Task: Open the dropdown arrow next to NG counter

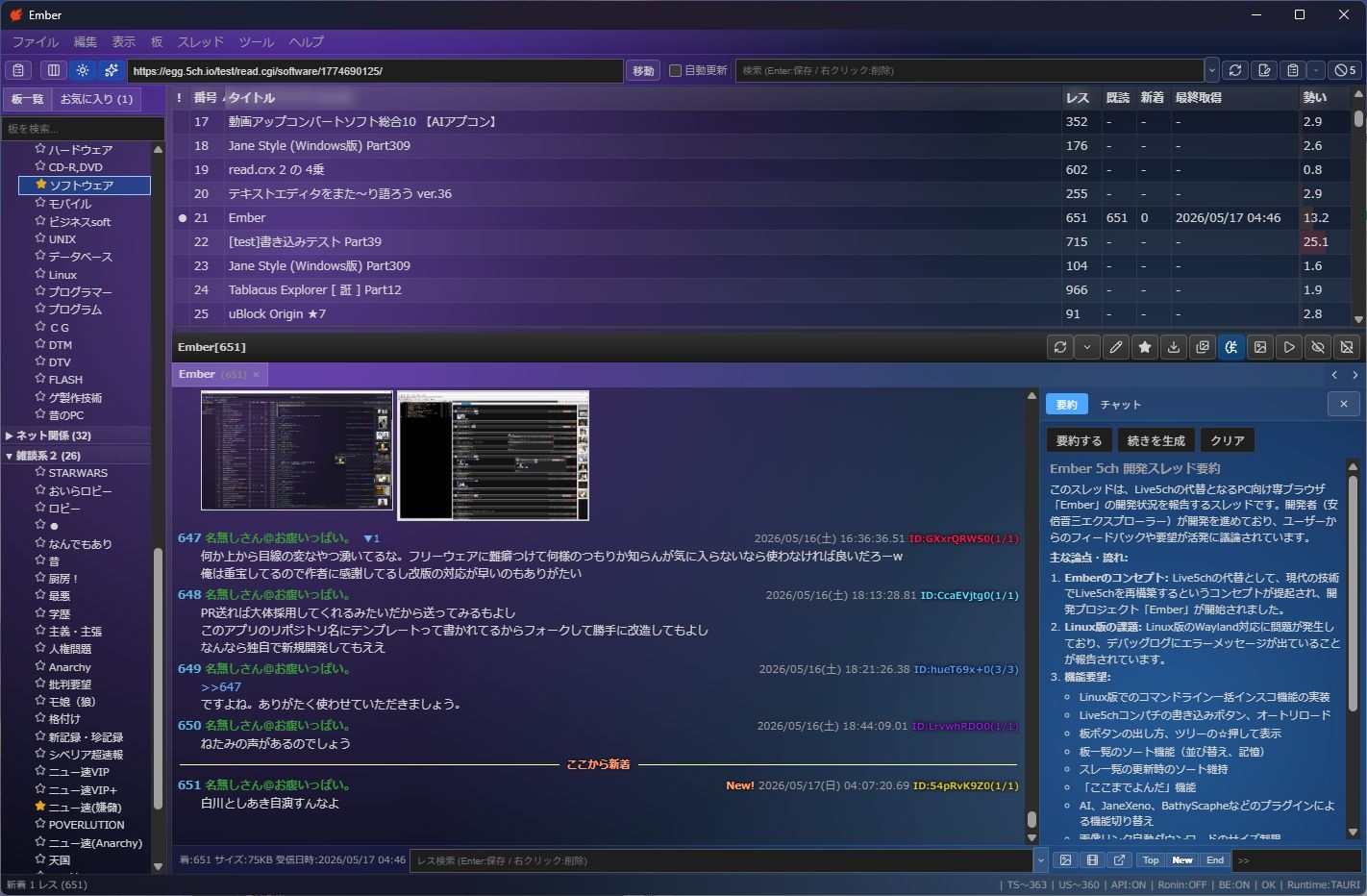Action: tap(1315, 70)
